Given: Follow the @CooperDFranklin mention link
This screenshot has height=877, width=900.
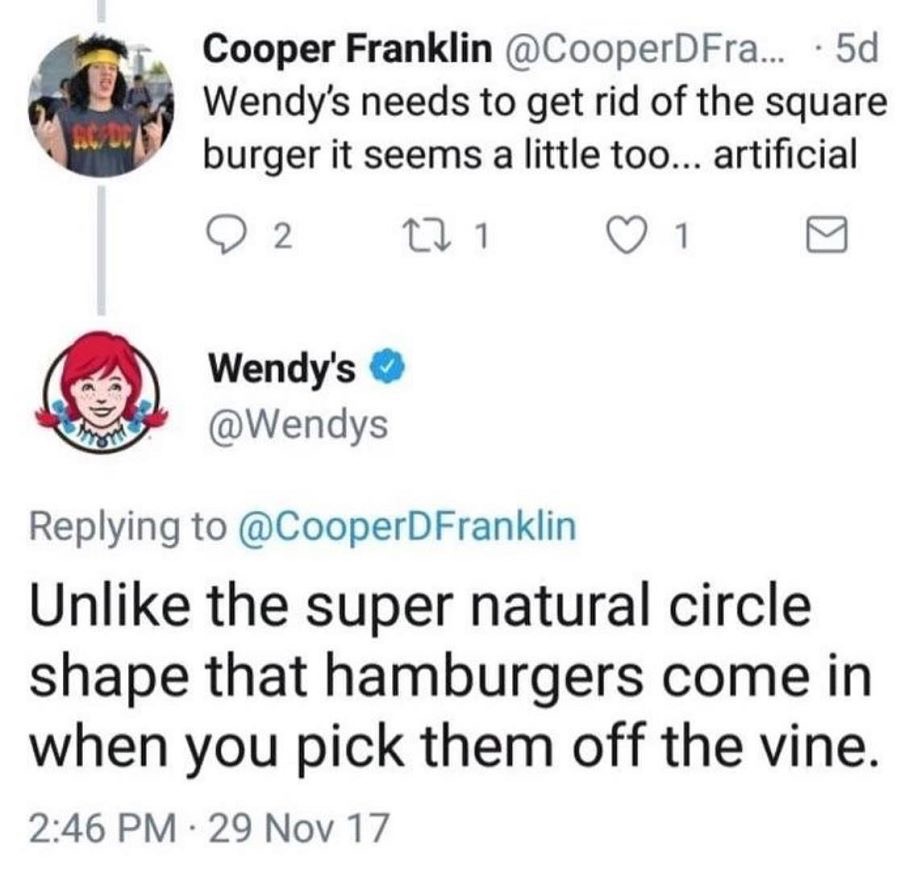Looking at the screenshot, I should (406, 527).
